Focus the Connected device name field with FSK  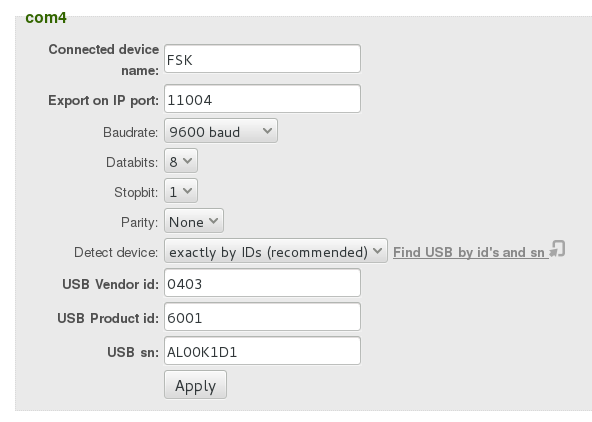[x=262, y=59]
